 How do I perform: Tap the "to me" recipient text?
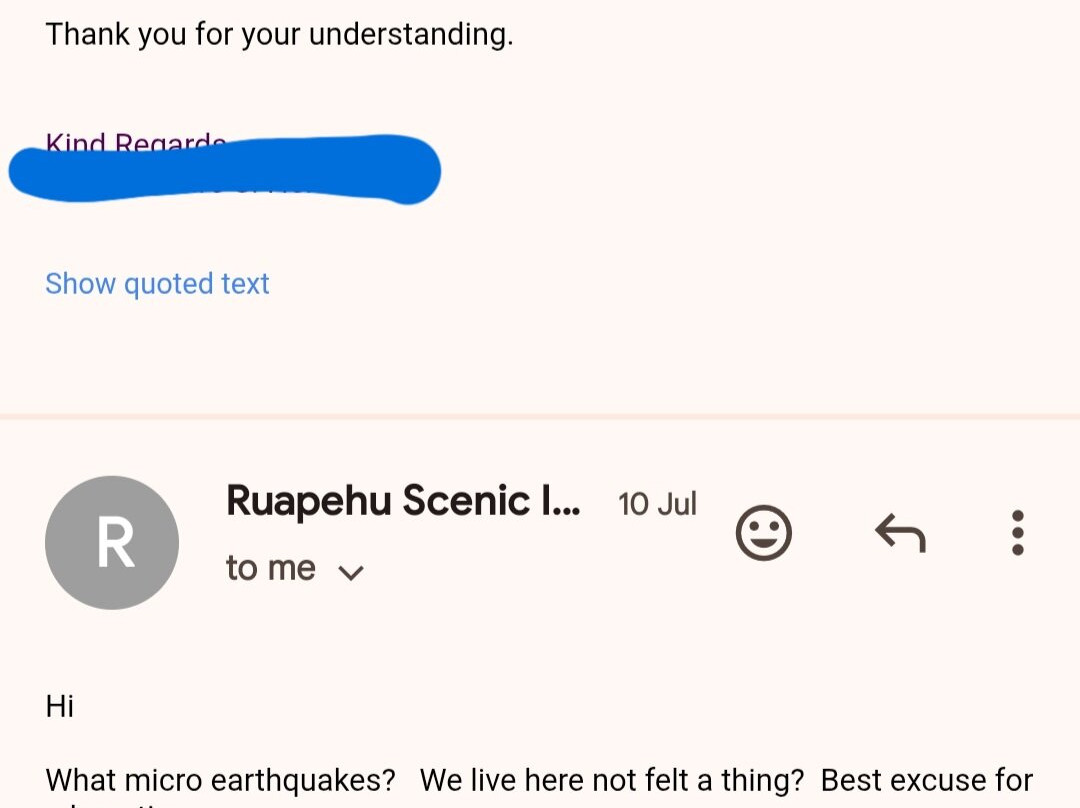(270, 569)
